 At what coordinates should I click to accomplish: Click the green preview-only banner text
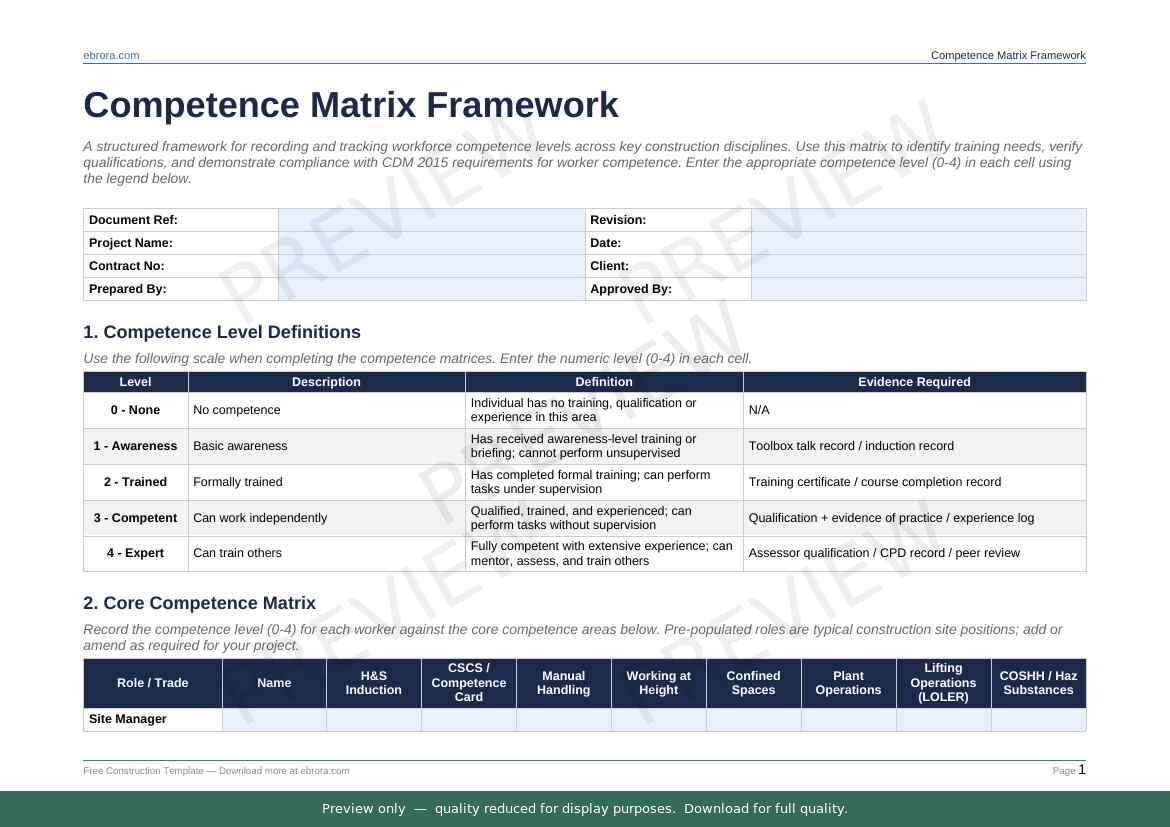(x=584, y=809)
